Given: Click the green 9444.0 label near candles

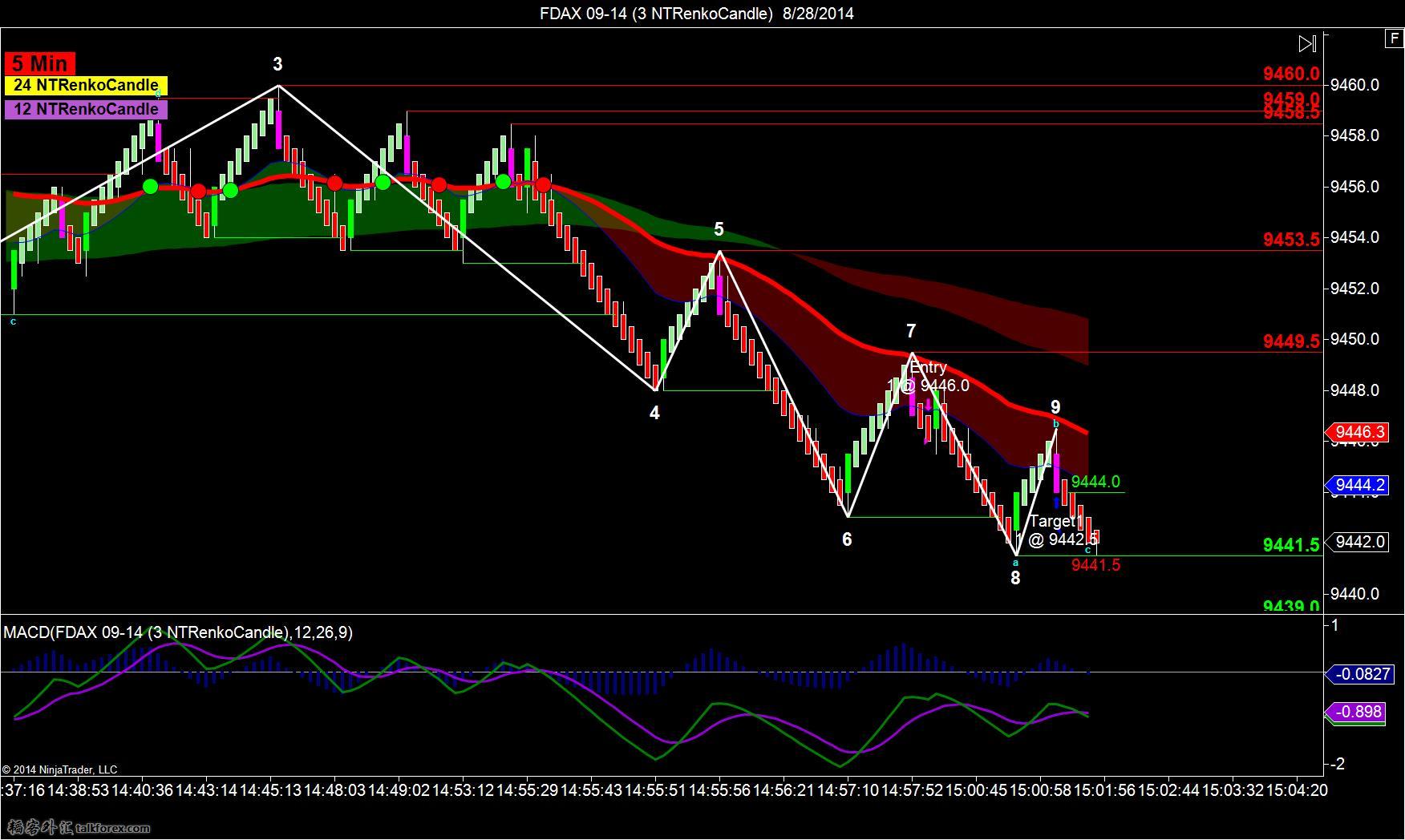Looking at the screenshot, I should click(x=1095, y=482).
